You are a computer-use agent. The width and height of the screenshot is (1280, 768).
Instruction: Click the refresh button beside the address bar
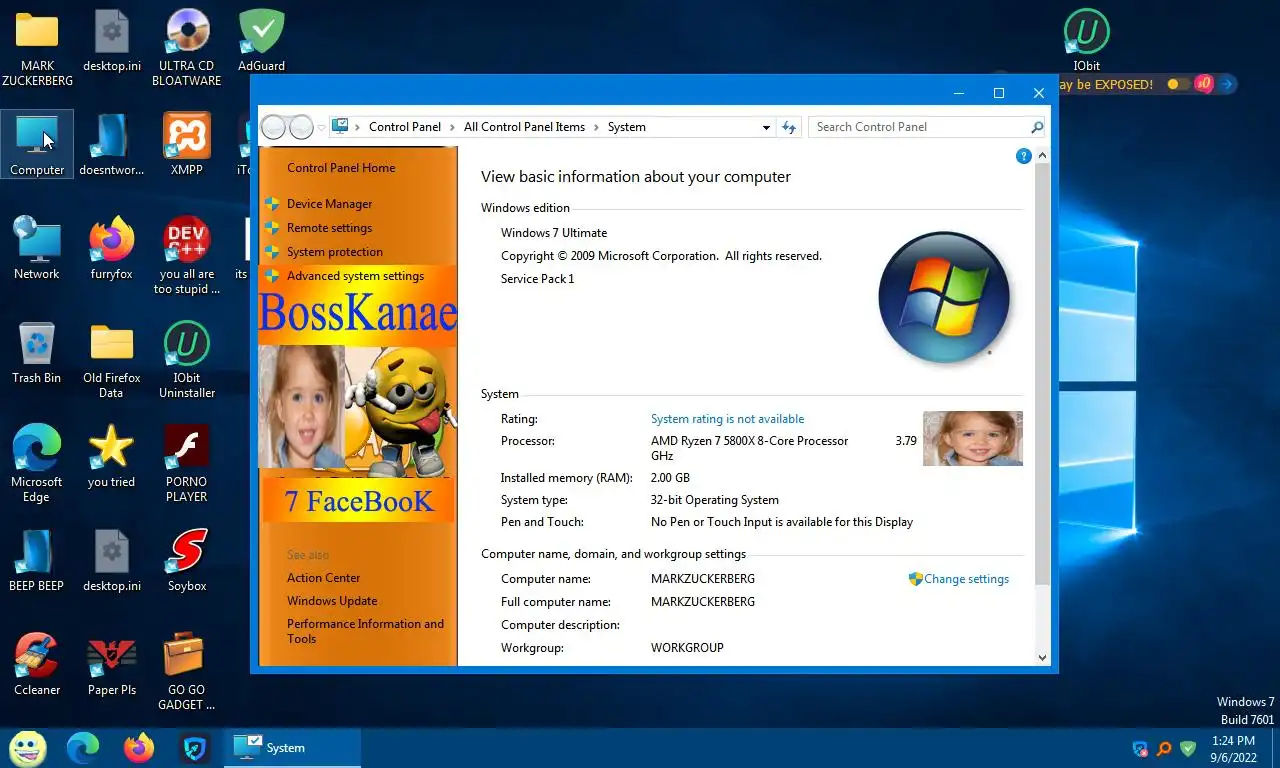click(x=789, y=127)
